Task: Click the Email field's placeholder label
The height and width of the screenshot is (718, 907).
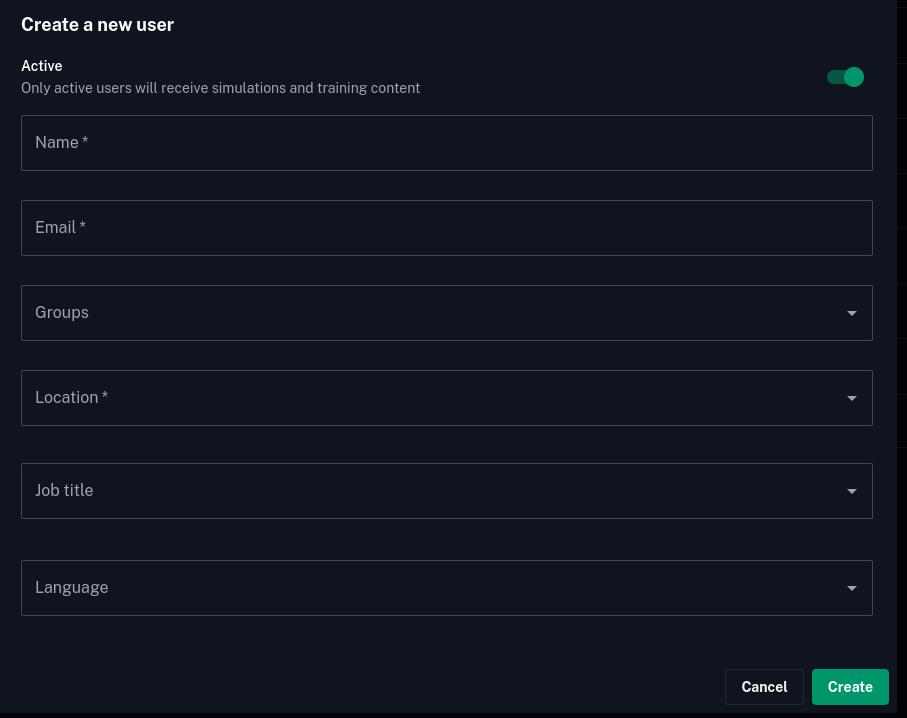Action: (56, 228)
